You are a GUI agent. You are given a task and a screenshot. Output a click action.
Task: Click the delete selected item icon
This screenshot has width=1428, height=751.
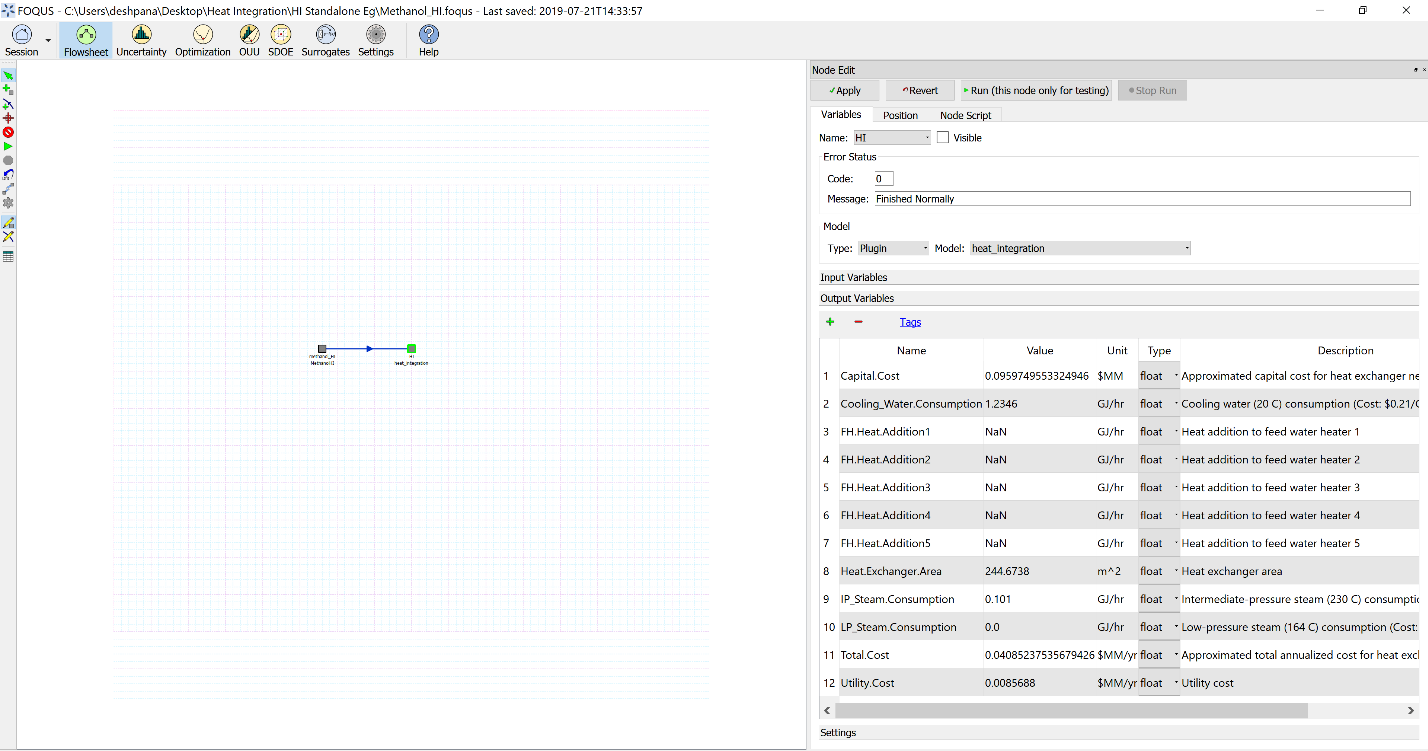click(8, 131)
